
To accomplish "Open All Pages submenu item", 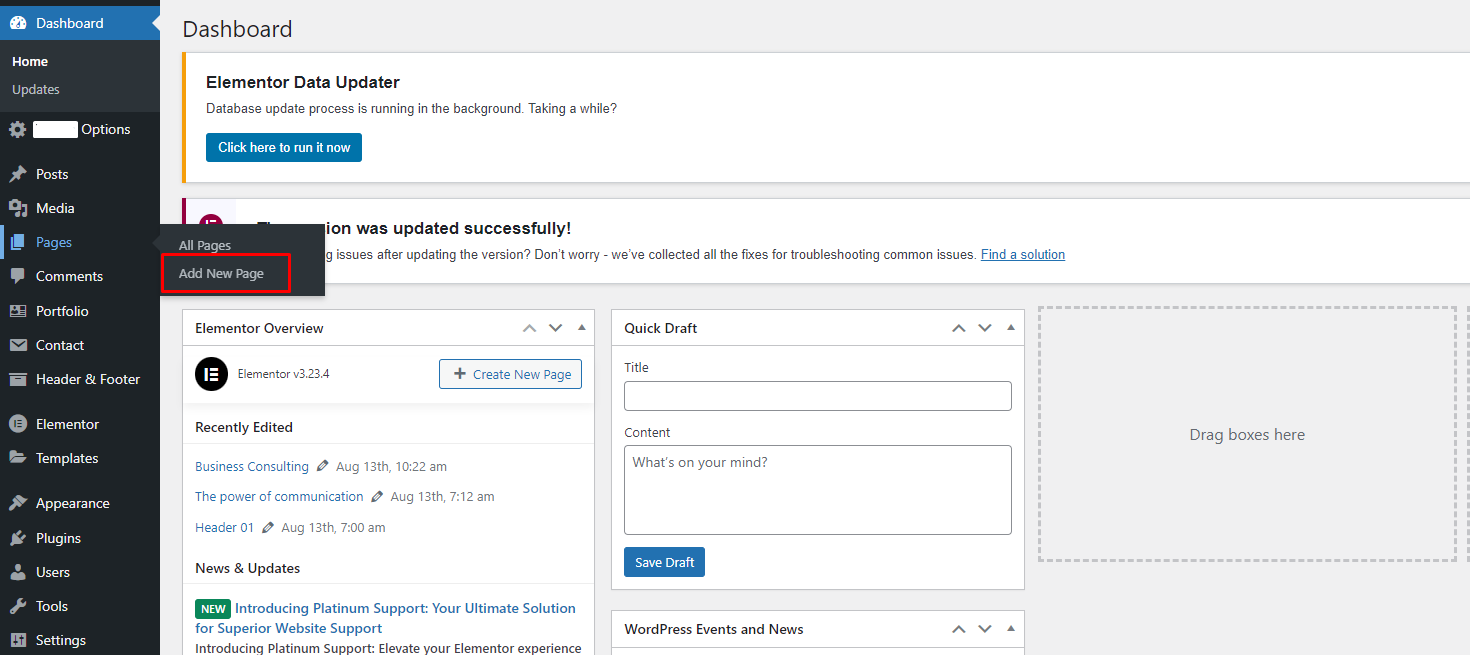I will pyautogui.click(x=205, y=245).
